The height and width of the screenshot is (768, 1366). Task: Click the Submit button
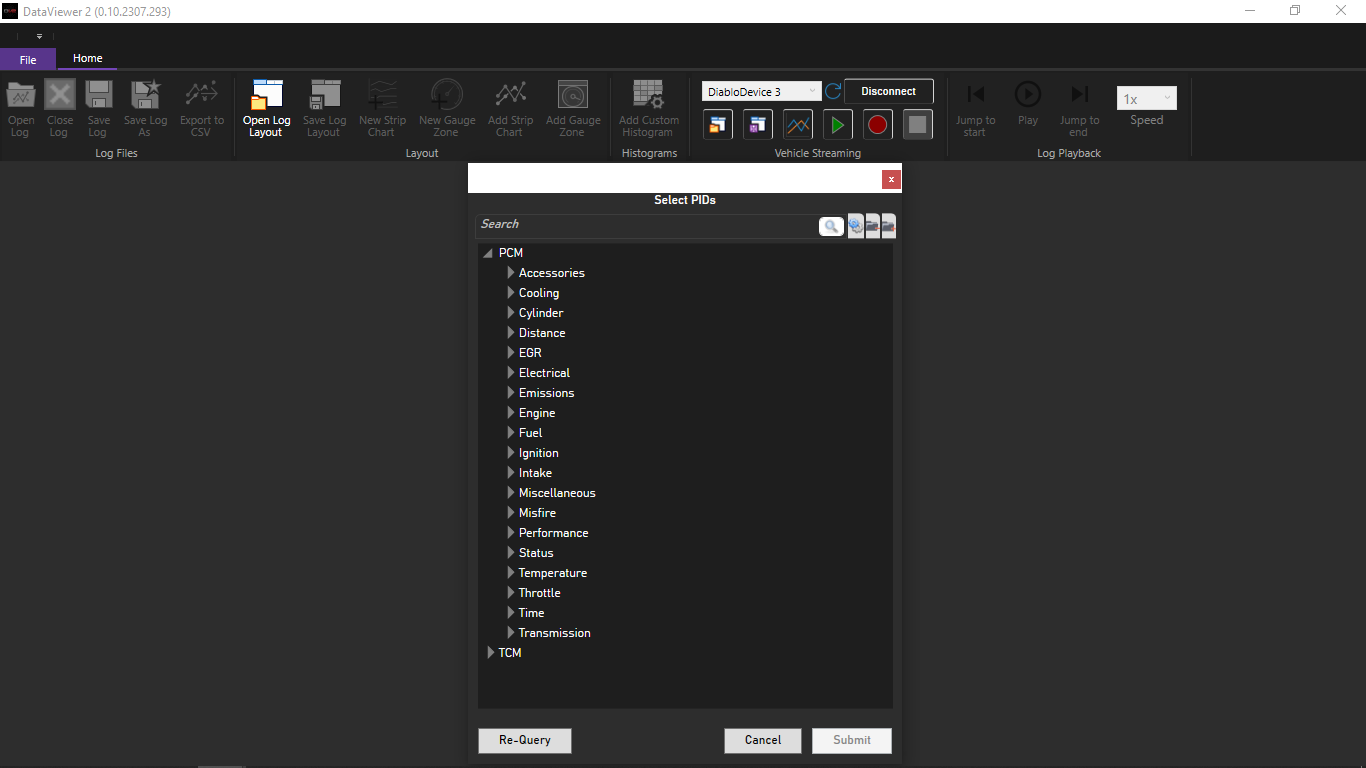(852, 740)
